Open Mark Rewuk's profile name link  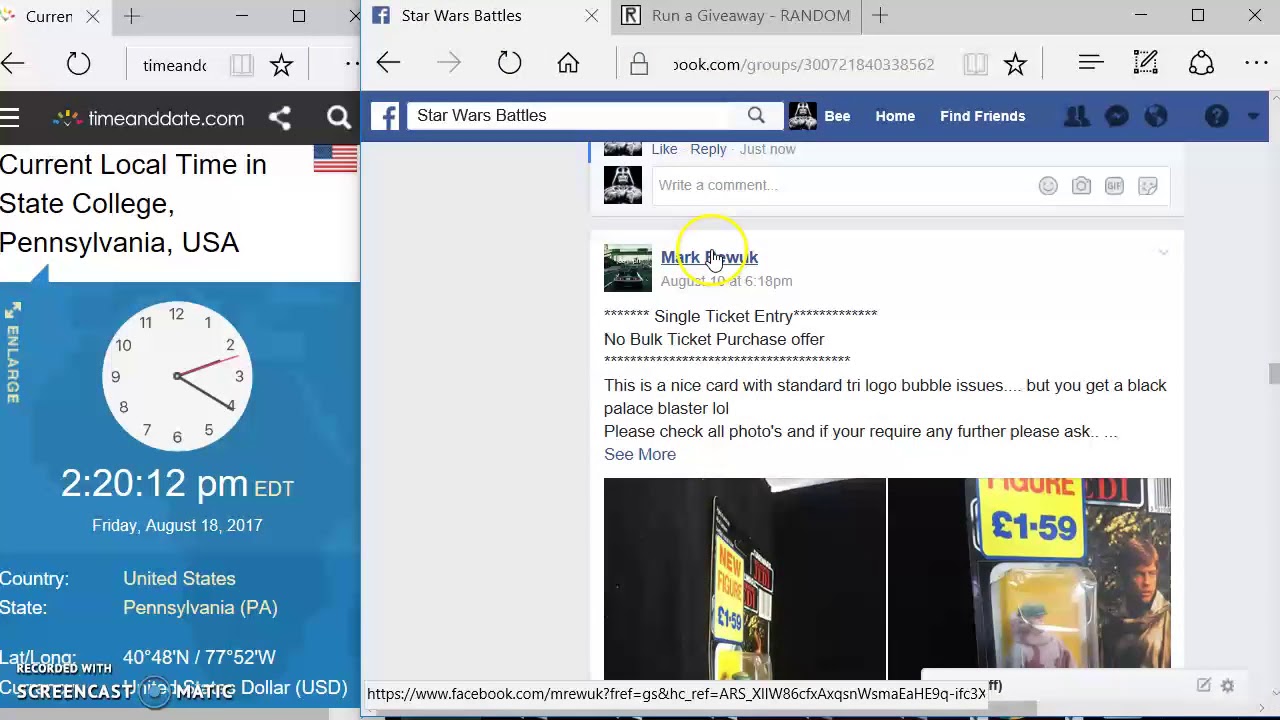tap(709, 257)
